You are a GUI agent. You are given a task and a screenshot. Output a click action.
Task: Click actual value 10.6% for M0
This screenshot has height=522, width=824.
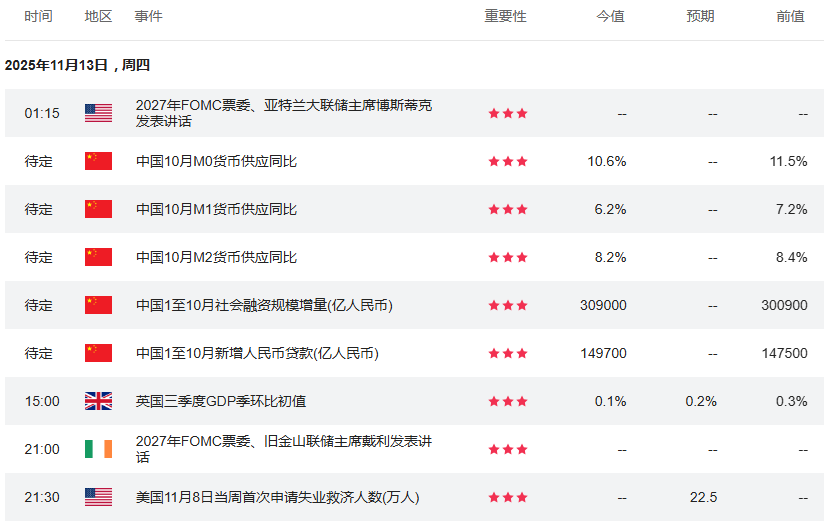click(x=606, y=161)
